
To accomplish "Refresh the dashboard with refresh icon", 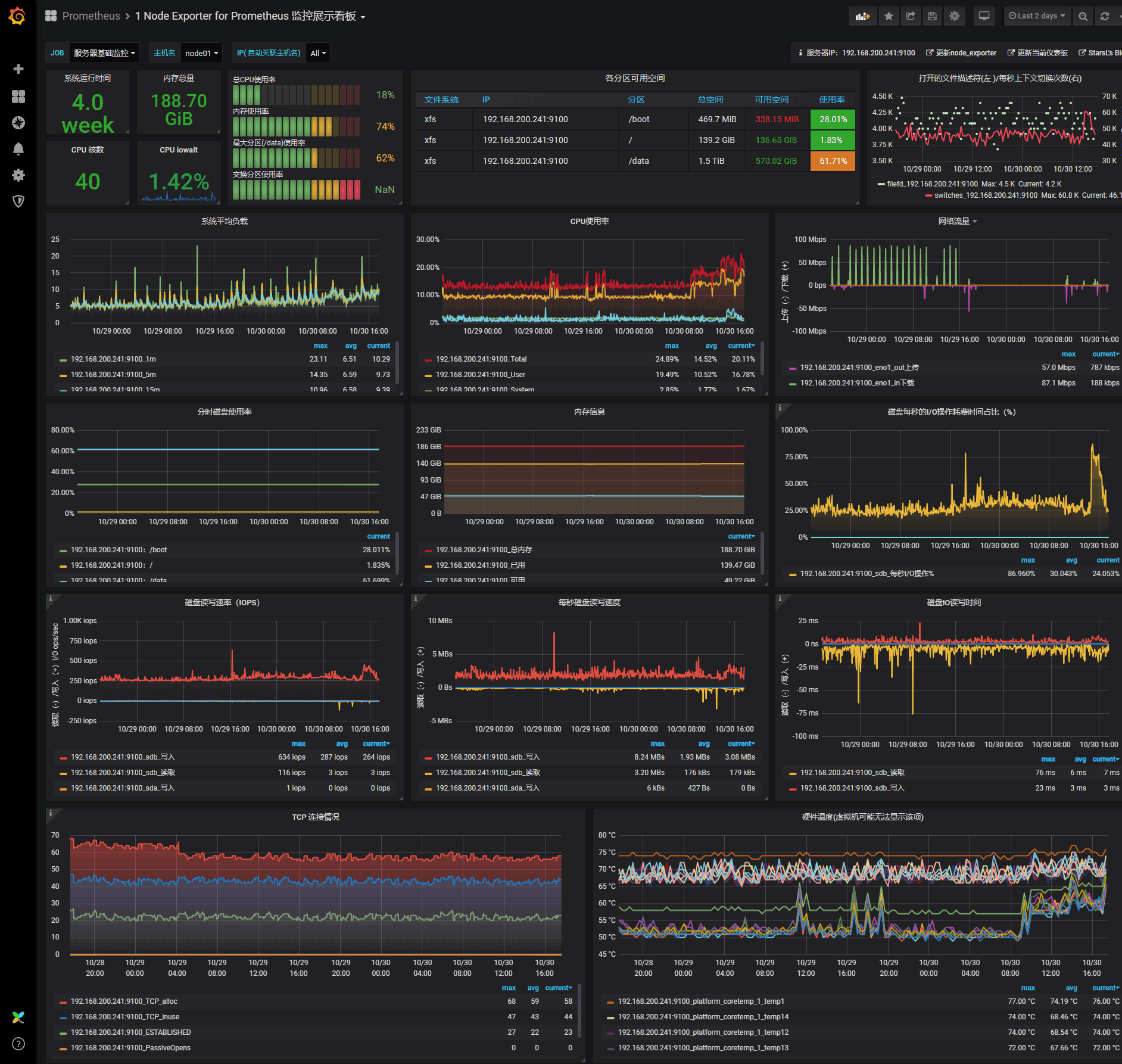I will point(1105,16).
